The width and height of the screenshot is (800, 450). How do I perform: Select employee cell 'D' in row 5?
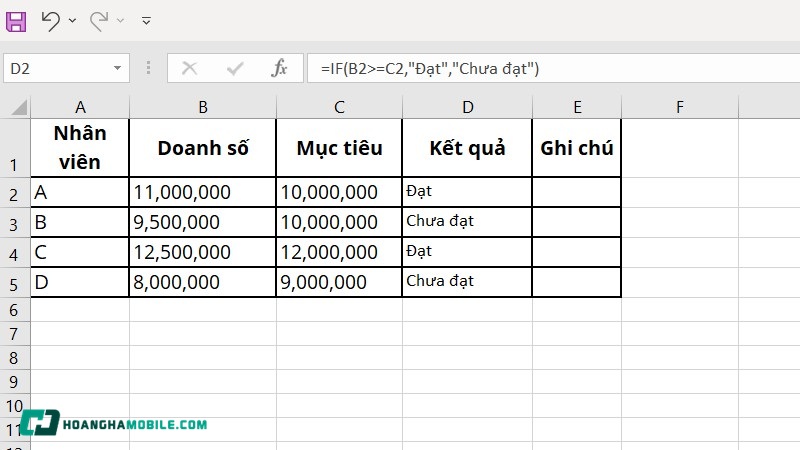click(x=80, y=282)
